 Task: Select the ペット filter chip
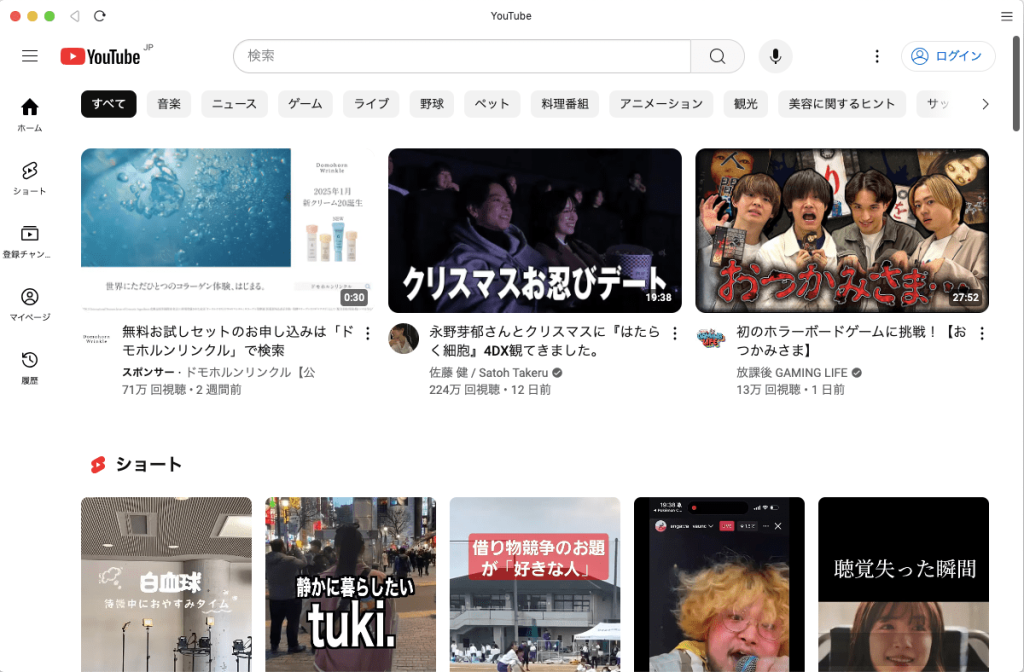tap(492, 104)
